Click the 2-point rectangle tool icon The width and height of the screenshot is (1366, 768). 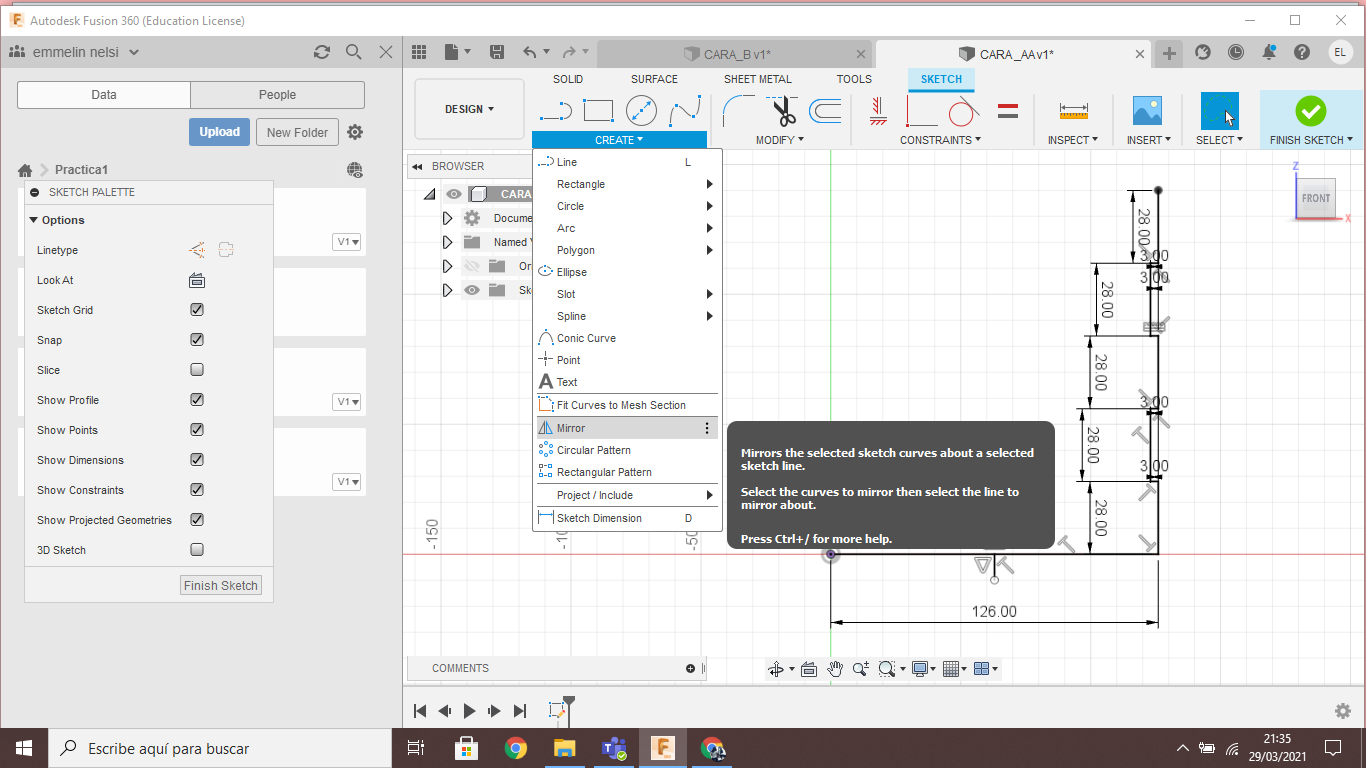coord(598,110)
